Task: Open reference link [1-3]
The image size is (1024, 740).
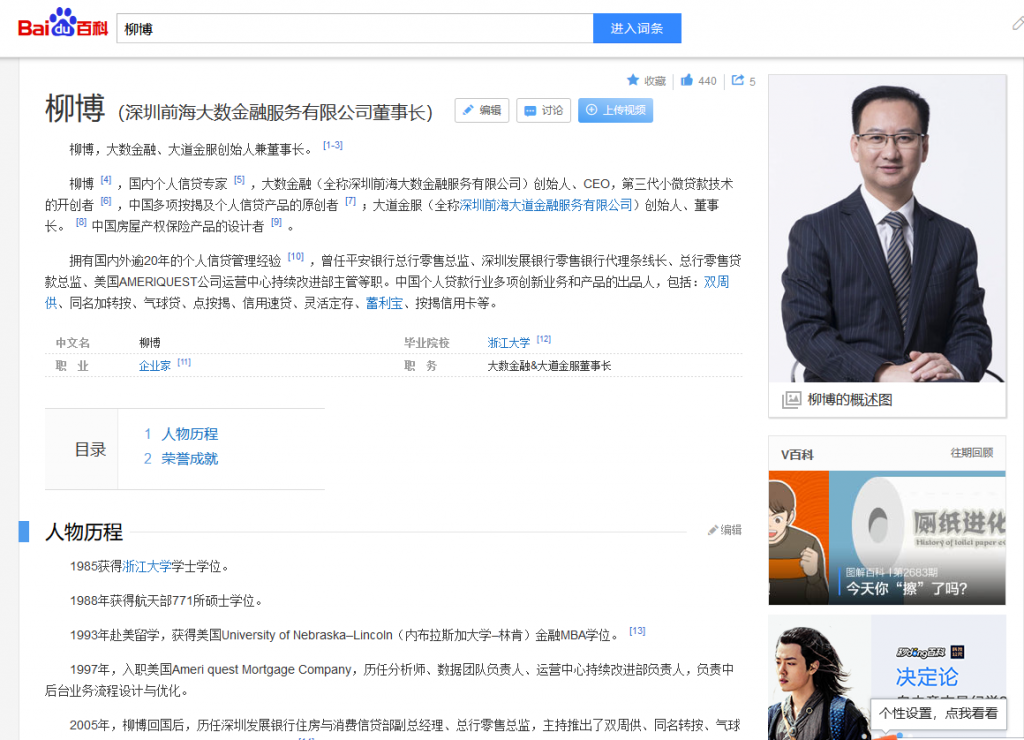Action: pyautogui.click(x=333, y=145)
